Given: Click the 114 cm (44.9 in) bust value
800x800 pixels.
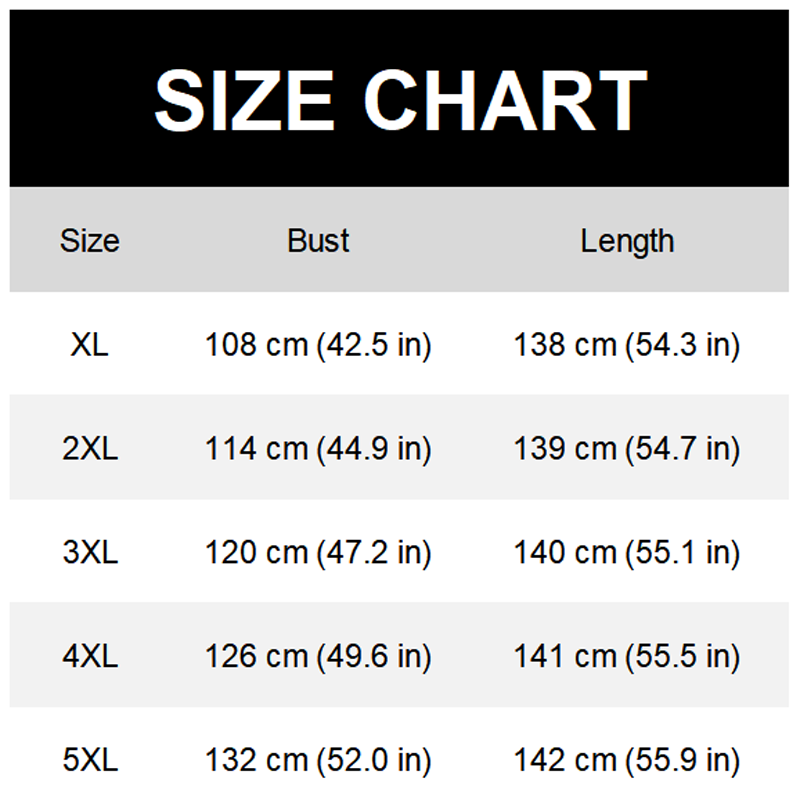Looking at the screenshot, I should 318,449.
